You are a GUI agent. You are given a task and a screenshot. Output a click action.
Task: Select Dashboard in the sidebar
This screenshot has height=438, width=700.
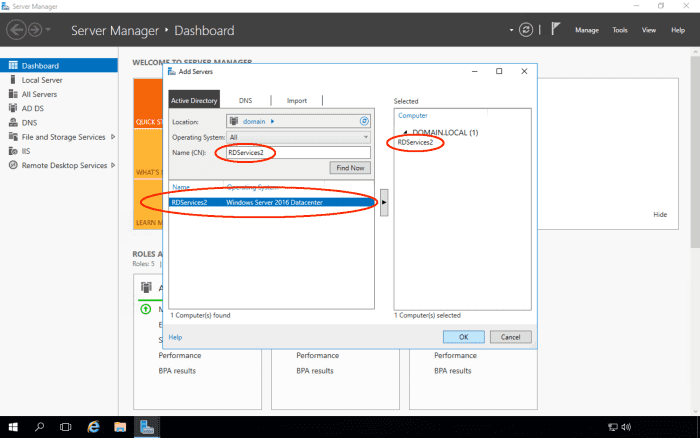coord(59,66)
